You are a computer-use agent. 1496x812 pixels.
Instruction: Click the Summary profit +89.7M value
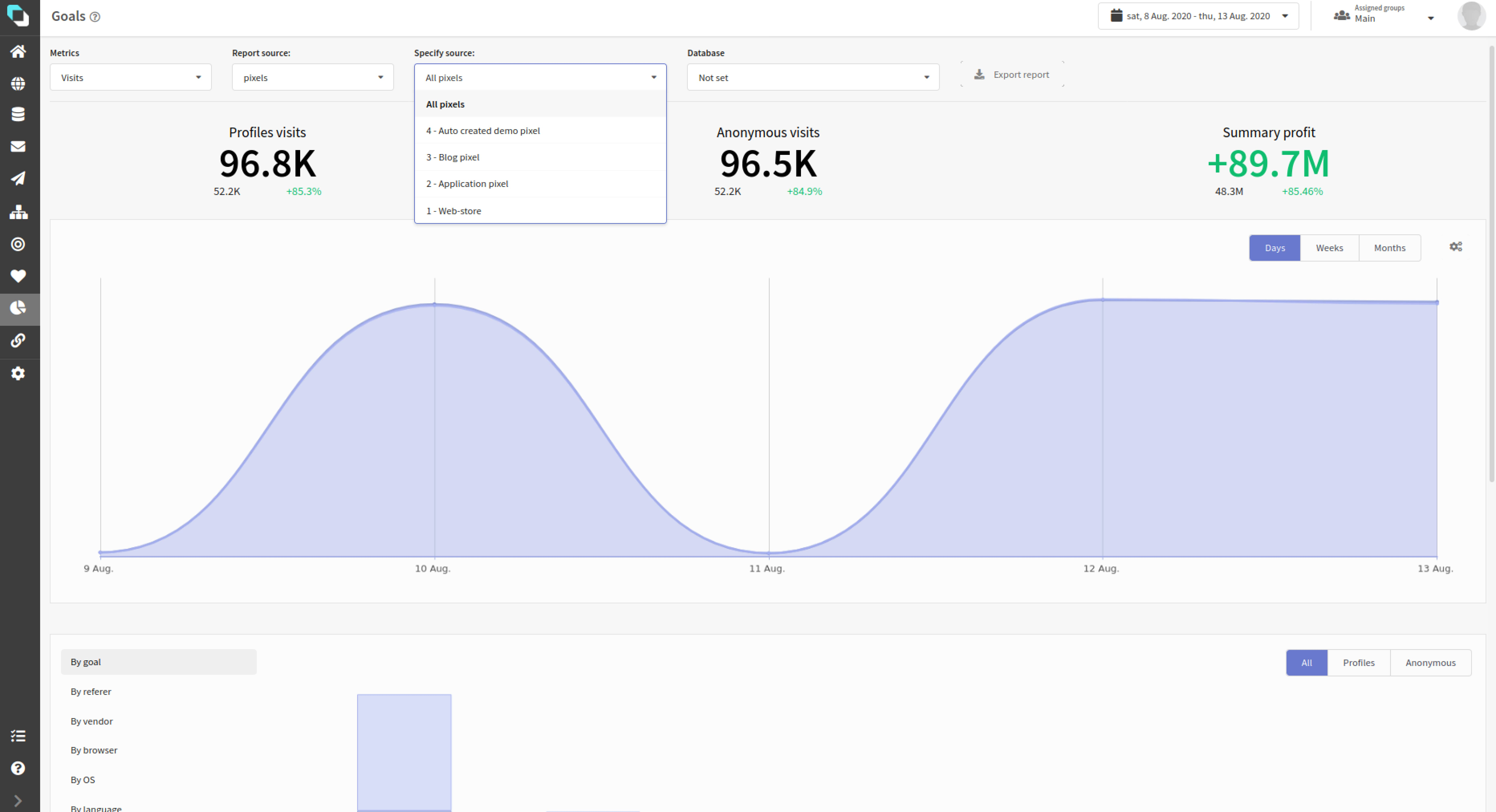pos(1268,164)
